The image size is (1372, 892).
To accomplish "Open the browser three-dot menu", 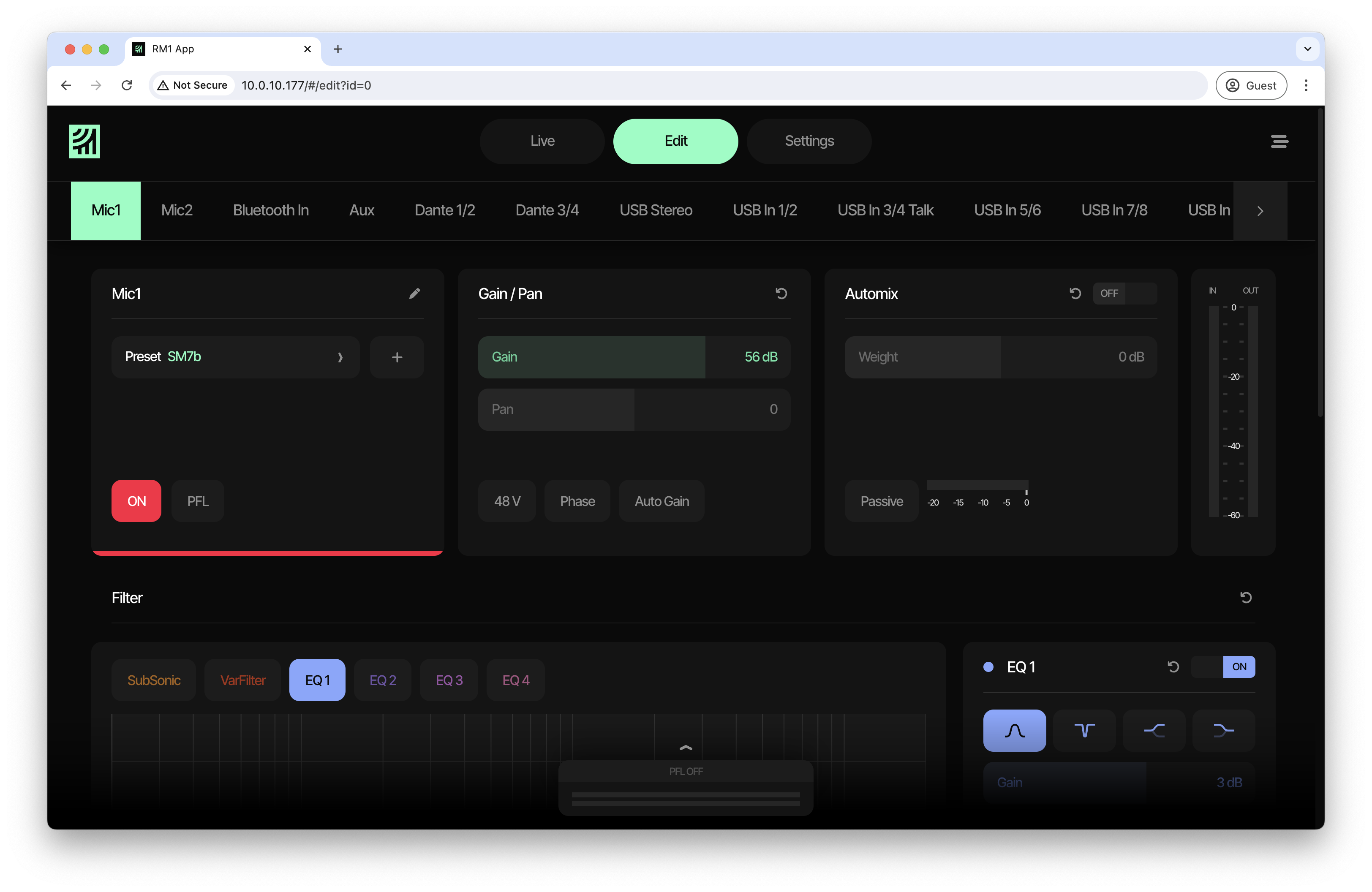I will [1306, 85].
